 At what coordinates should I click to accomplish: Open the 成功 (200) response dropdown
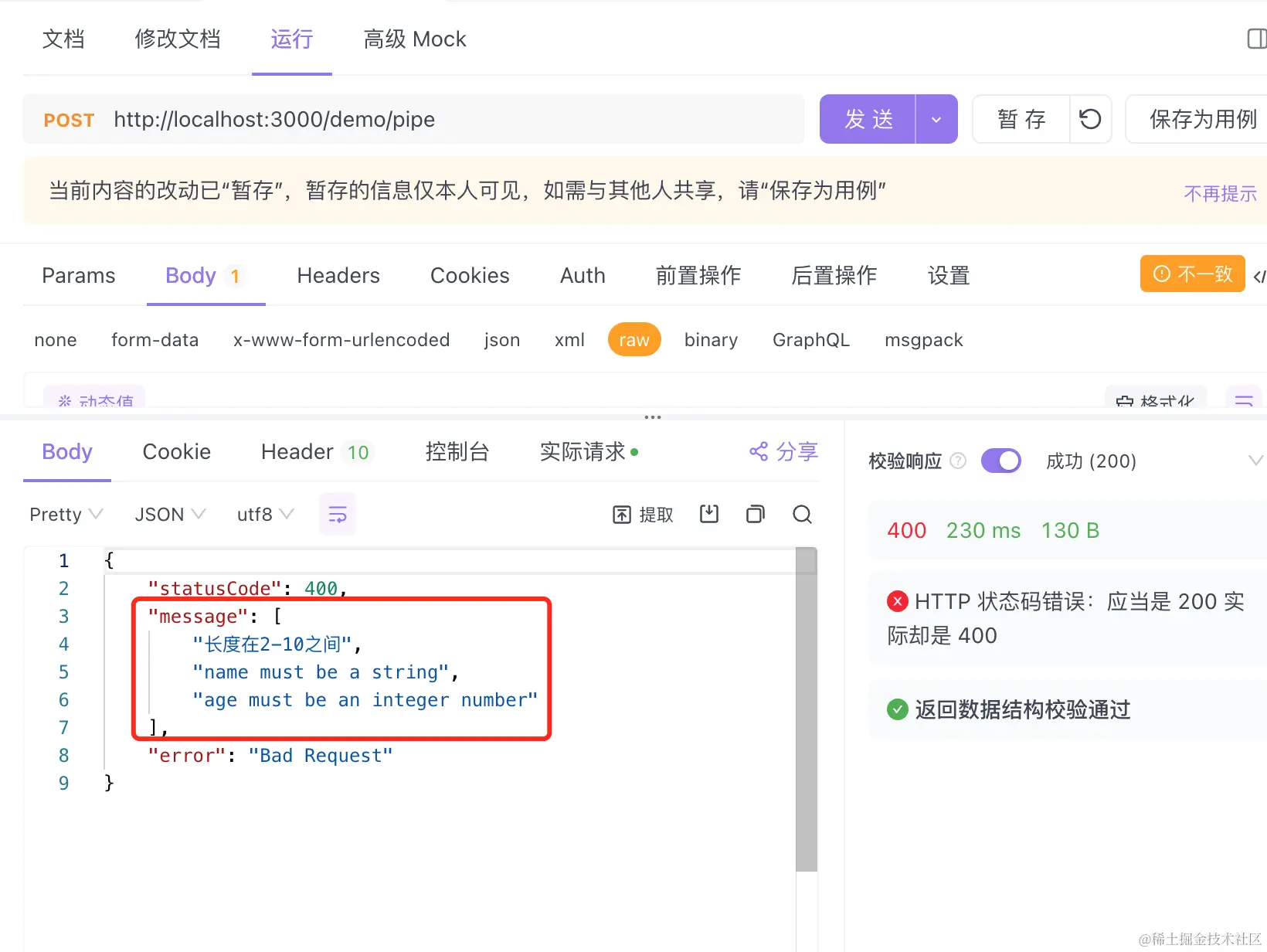[1154, 461]
